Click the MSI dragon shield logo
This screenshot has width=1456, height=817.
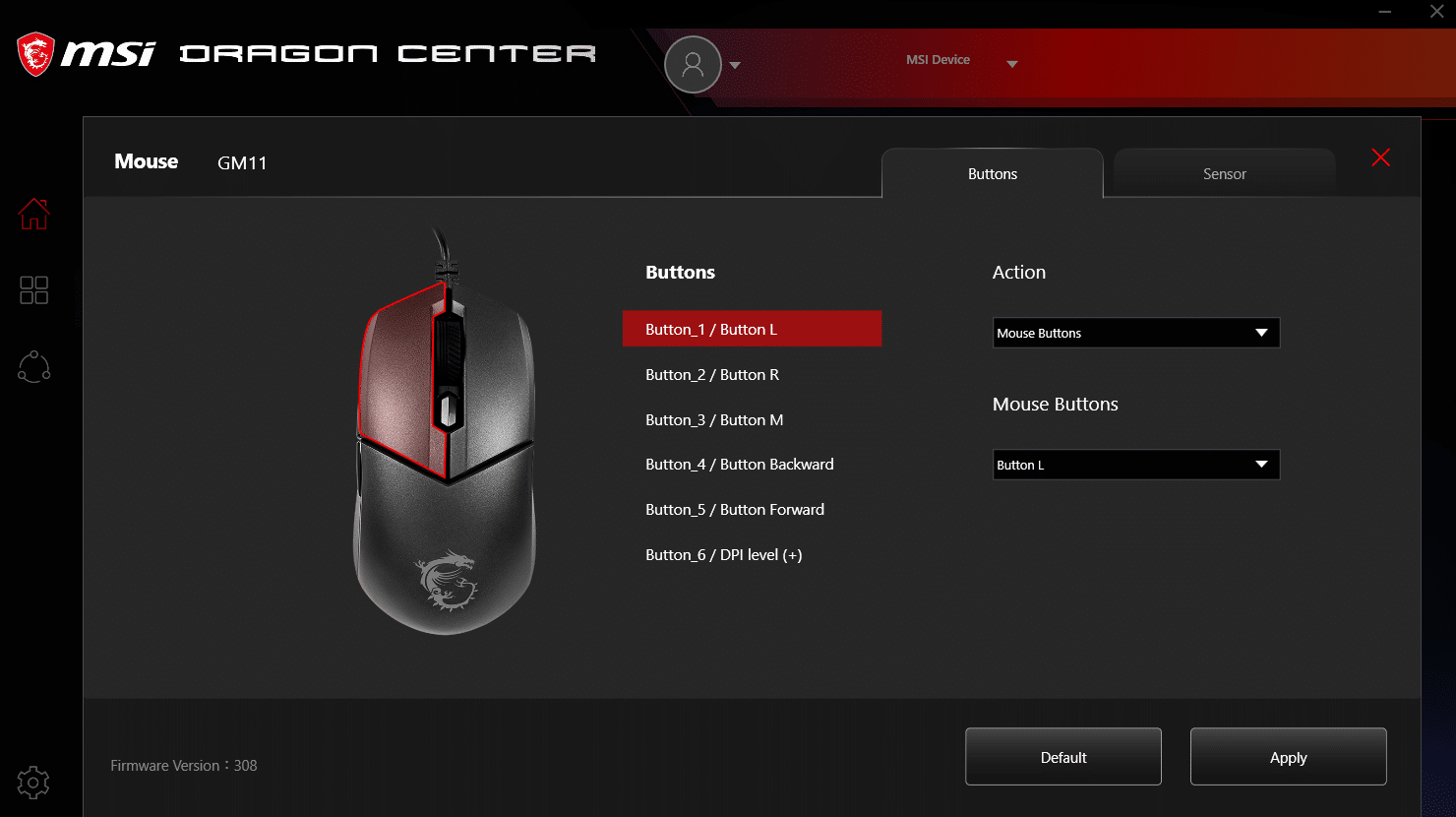coord(36,54)
